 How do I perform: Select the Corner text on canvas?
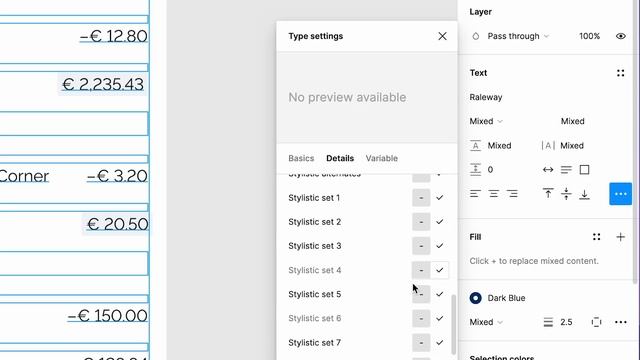tap(24, 176)
